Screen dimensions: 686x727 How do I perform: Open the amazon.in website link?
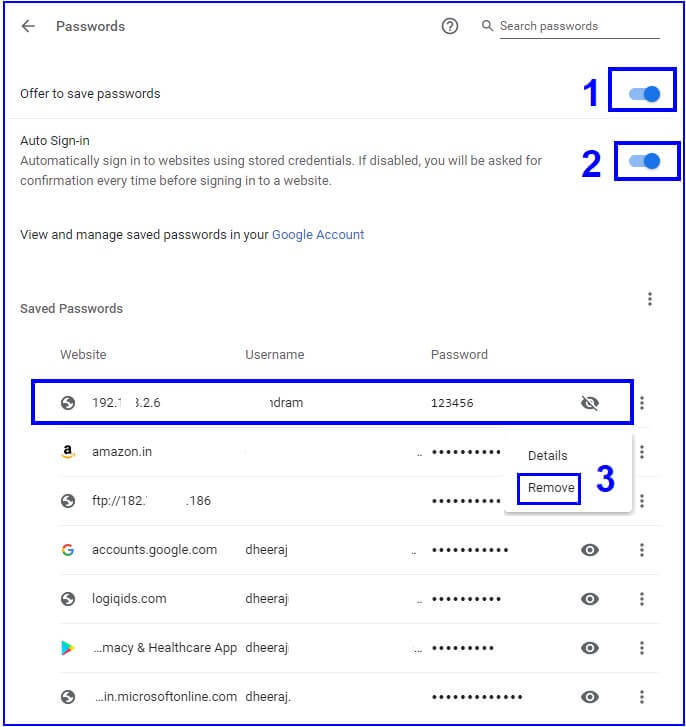pyautogui.click(x=122, y=452)
